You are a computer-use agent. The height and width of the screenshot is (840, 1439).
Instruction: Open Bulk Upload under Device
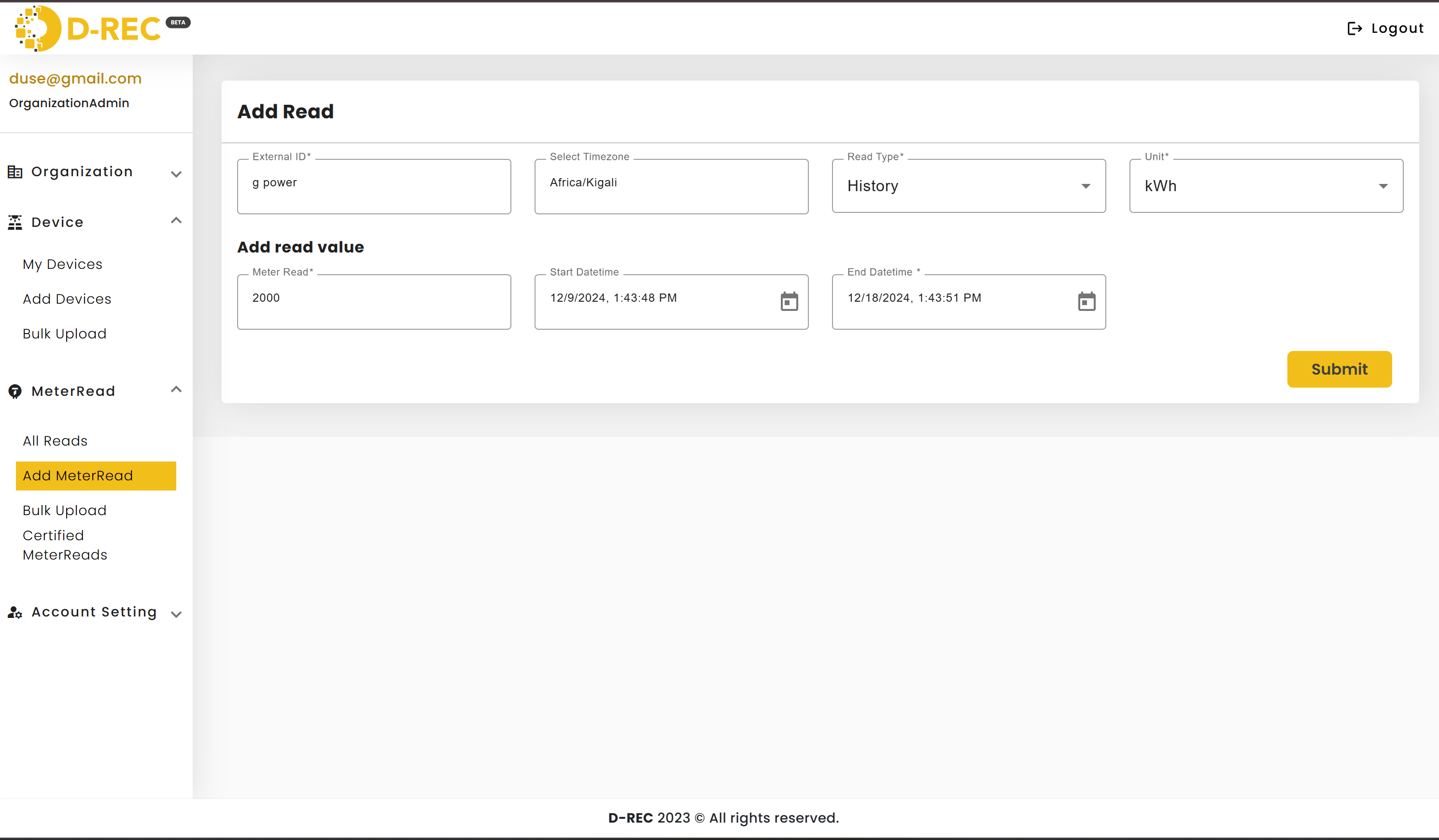point(65,334)
